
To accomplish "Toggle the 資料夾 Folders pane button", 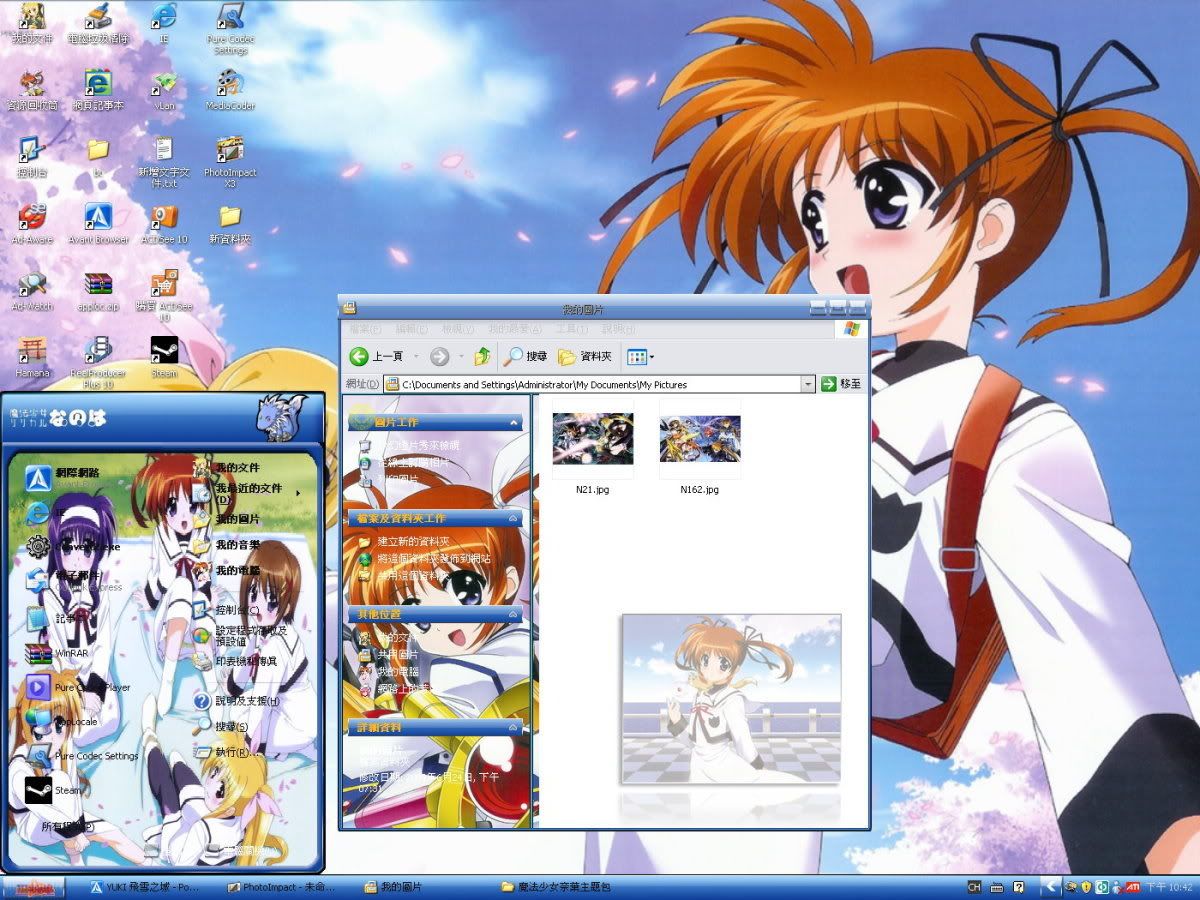I will (x=585, y=356).
